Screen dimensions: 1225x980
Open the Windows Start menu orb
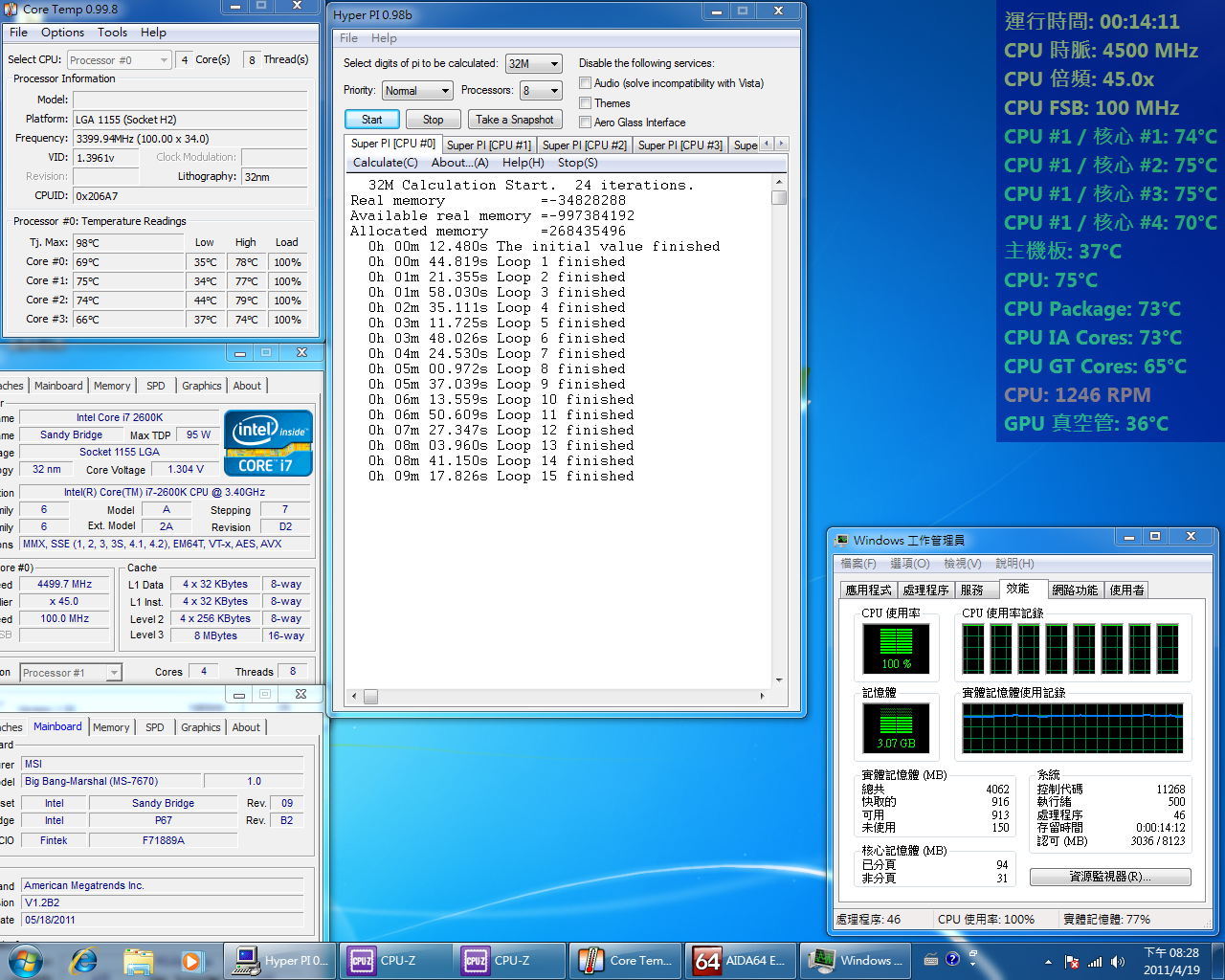(25, 960)
